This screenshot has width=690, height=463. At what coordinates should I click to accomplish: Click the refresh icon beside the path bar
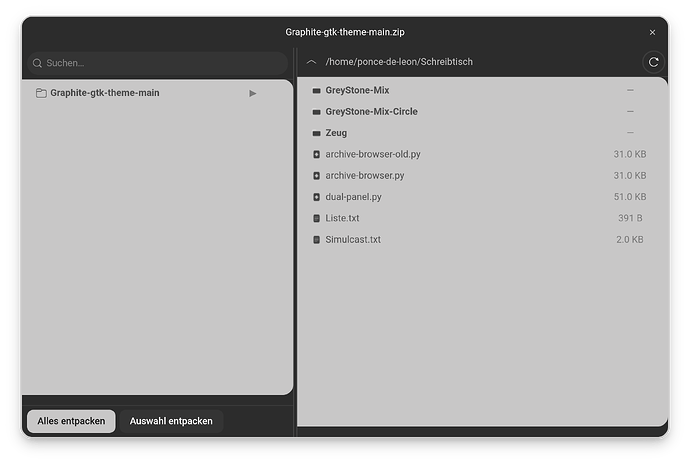click(653, 62)
